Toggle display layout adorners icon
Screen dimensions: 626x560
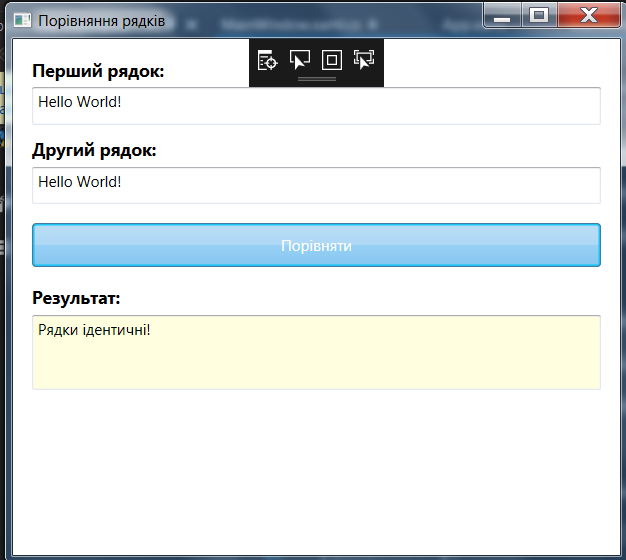(331, 60)
